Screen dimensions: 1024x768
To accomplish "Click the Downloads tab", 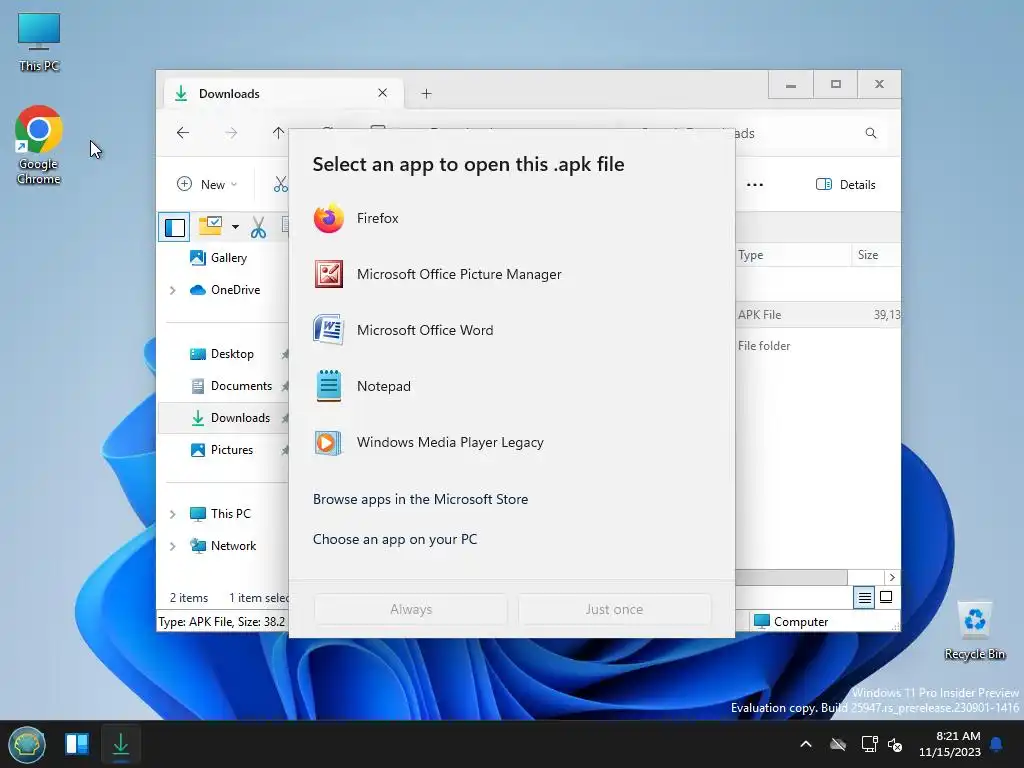I will coord(283,93).
